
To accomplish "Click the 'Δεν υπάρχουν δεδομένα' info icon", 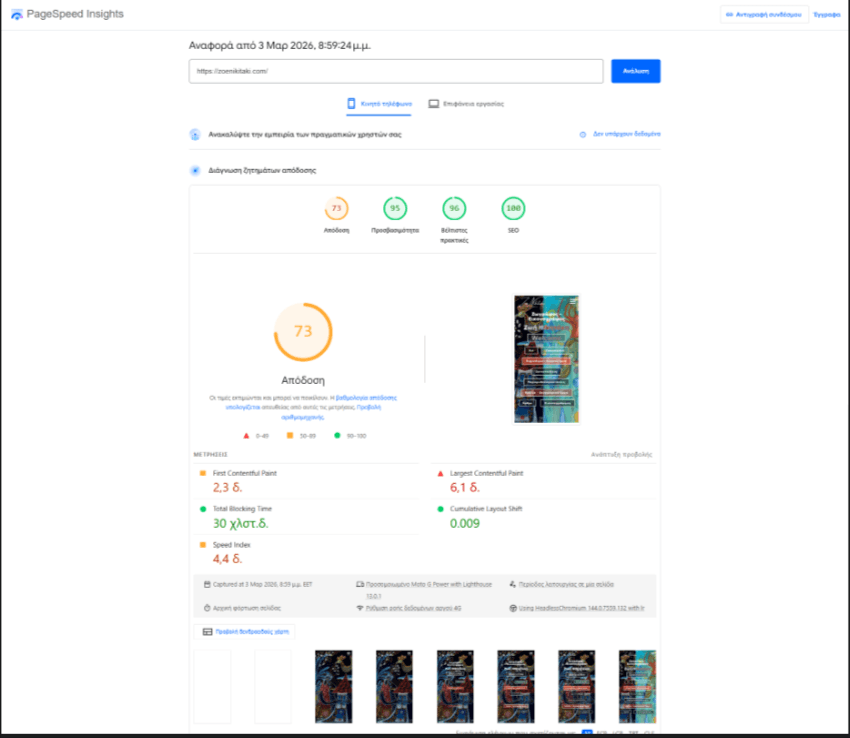I will pos(583,134).
